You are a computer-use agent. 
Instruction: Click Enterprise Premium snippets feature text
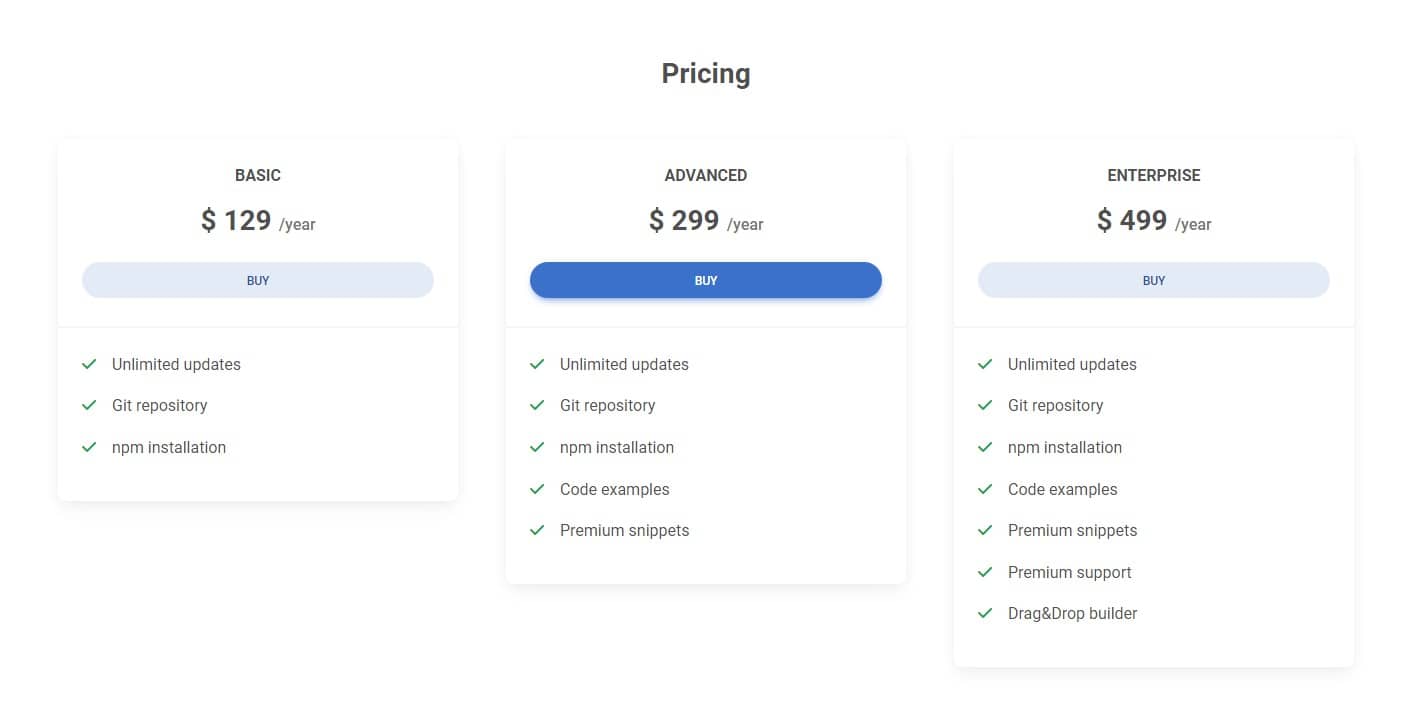1072,530
